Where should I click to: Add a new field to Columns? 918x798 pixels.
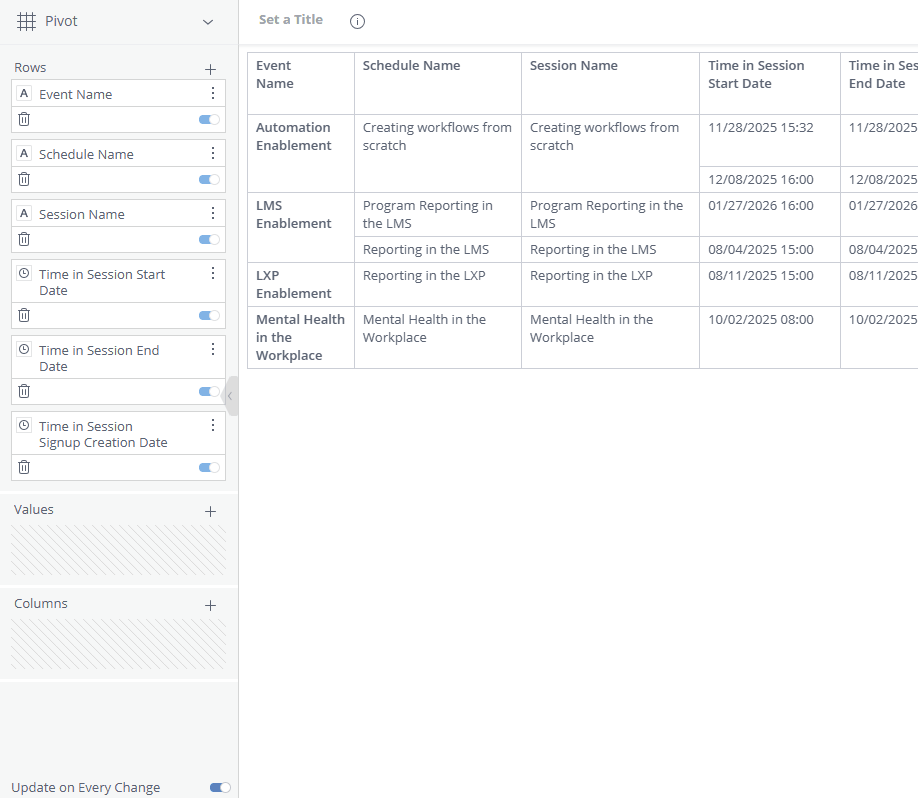pos(210,605)
